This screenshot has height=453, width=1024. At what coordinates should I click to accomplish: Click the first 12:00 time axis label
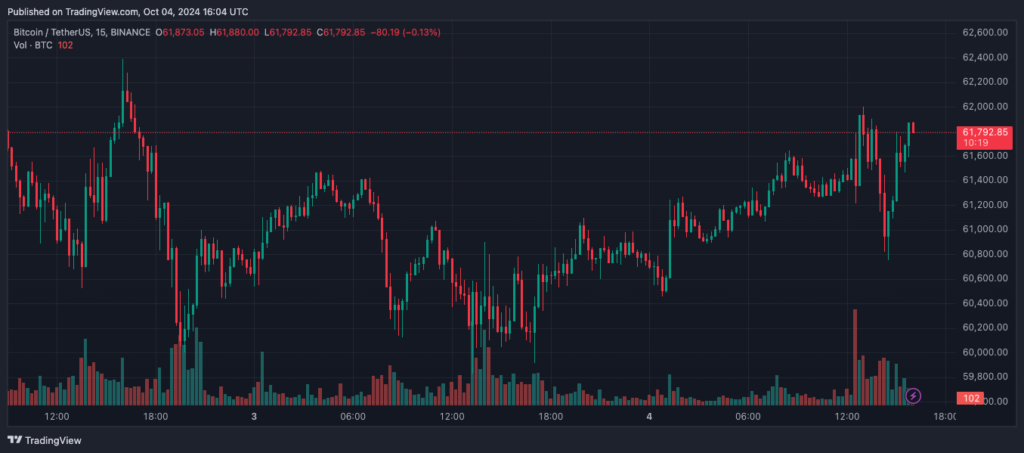click(x=56, y=416)
